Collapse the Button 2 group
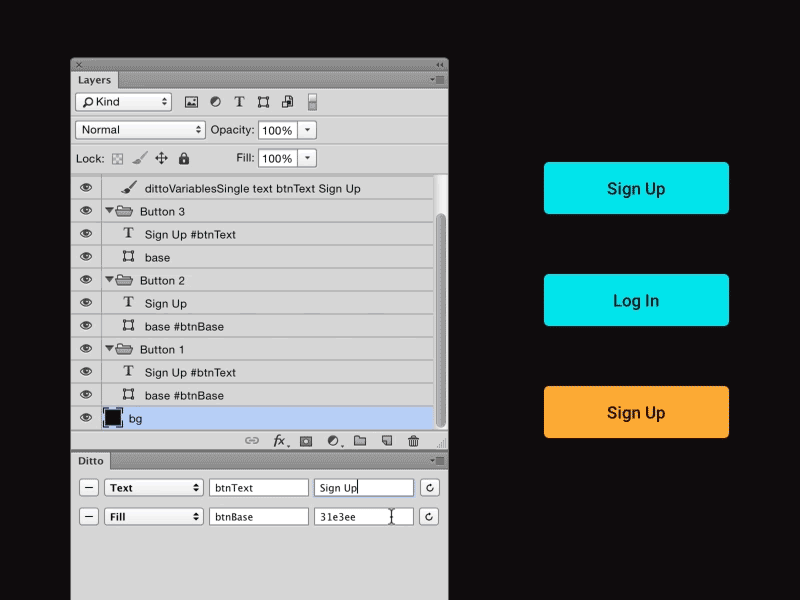Viewport: 800px width, 600px height. 109,279
